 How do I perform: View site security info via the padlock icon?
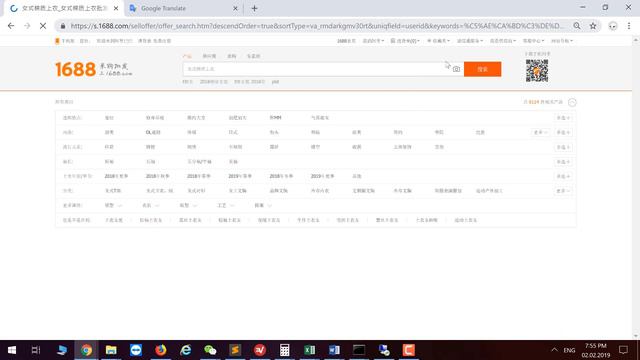coord(63,26)
